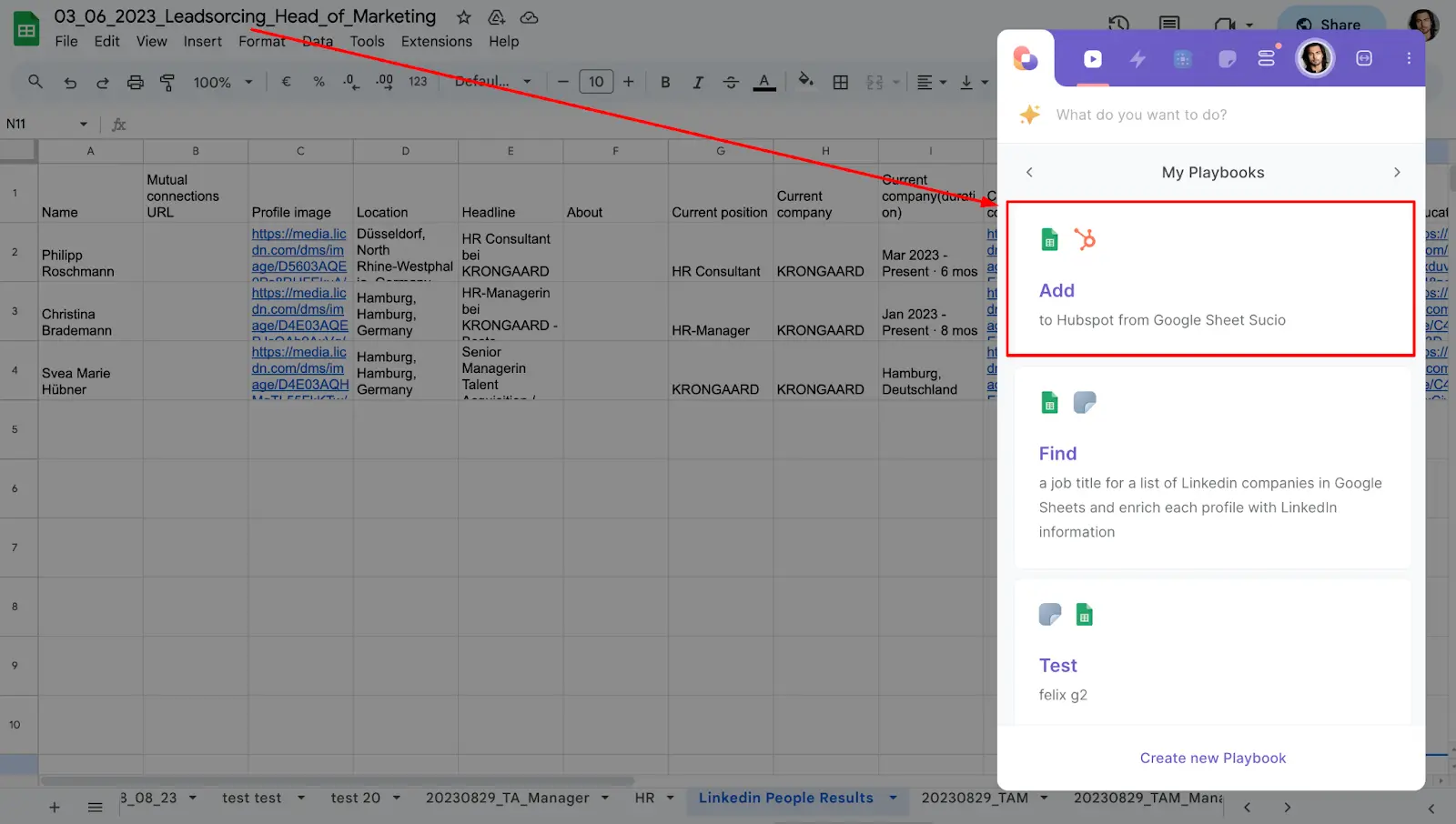Open the Extensions menu
This screenshot has width=1456, height=824.
437,41
